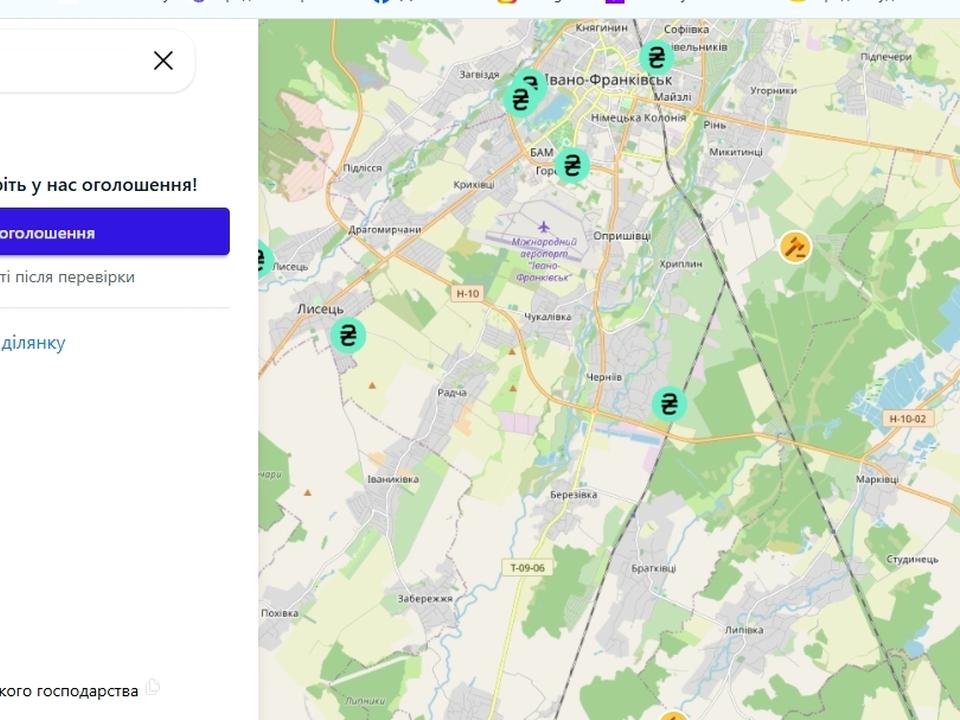Select orange auction hammer marker near Хриплин
This screenshot has width=960, height=720.
click(x=795, y=247)
